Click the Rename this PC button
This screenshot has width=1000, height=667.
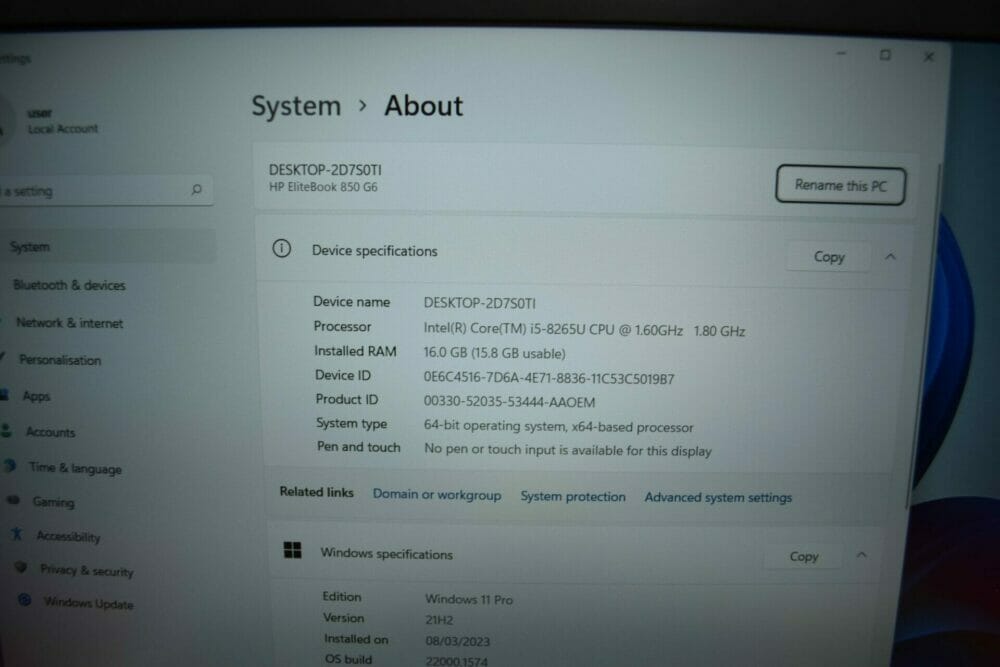[x=841, y=186]
